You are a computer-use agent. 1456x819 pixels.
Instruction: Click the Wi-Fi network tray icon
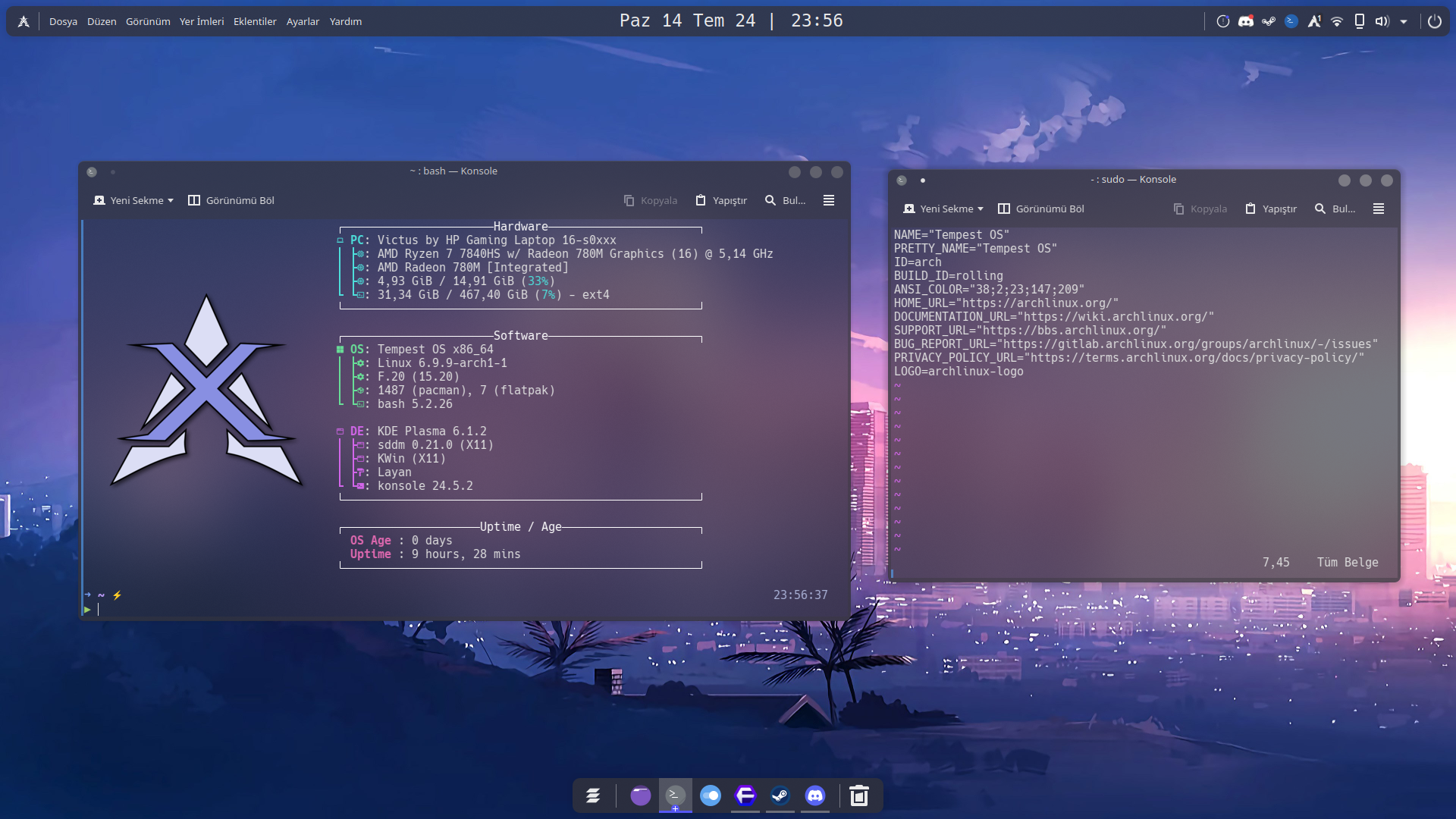(1337, 21)
